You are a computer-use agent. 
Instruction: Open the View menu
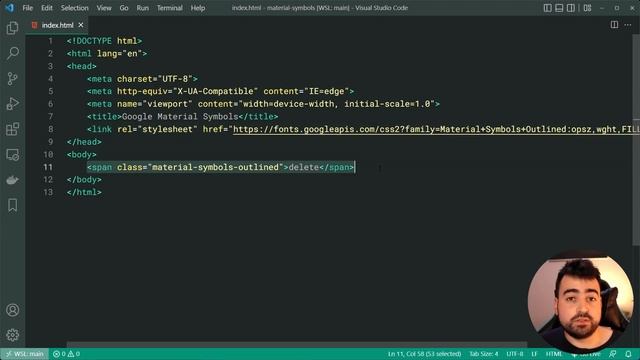pos(104,8)
